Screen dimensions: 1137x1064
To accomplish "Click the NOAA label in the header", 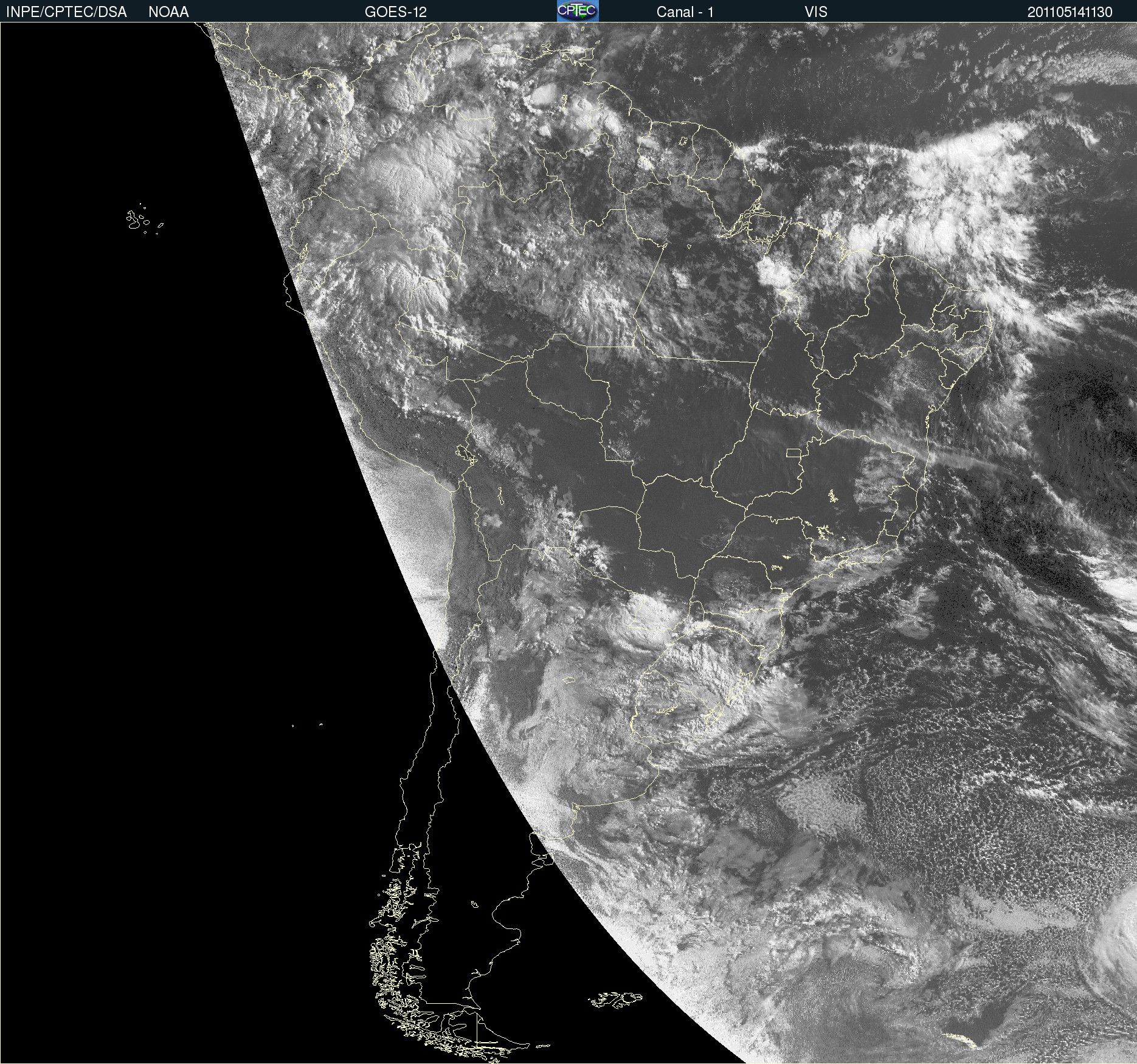I will (168, 12).
